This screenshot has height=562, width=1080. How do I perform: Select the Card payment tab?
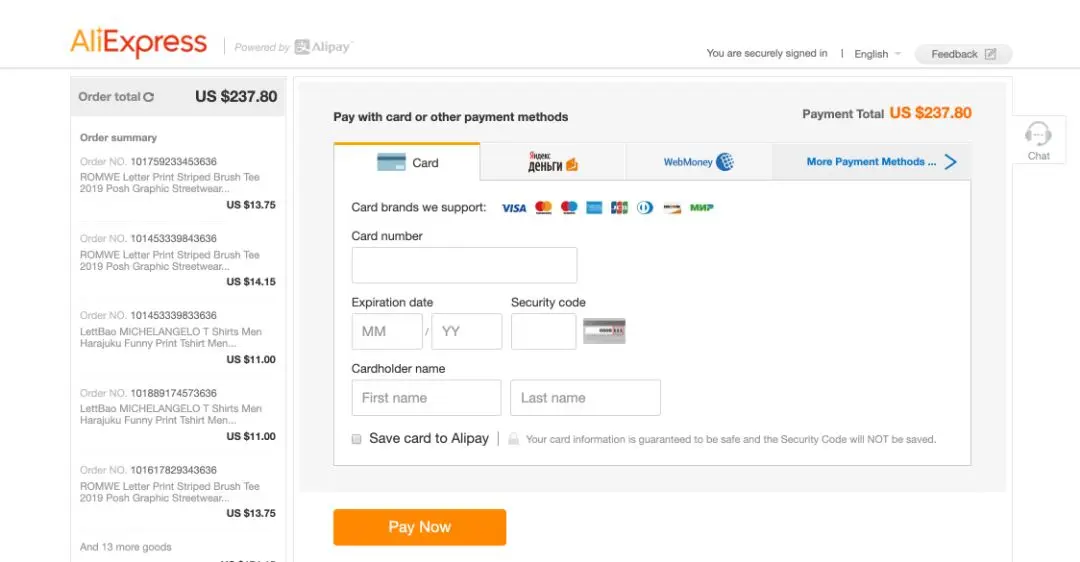407,163
